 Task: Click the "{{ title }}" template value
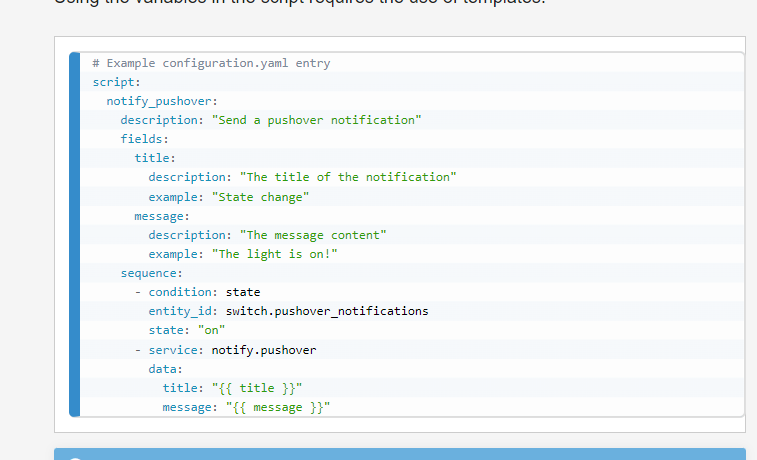(x=257, y=388)
